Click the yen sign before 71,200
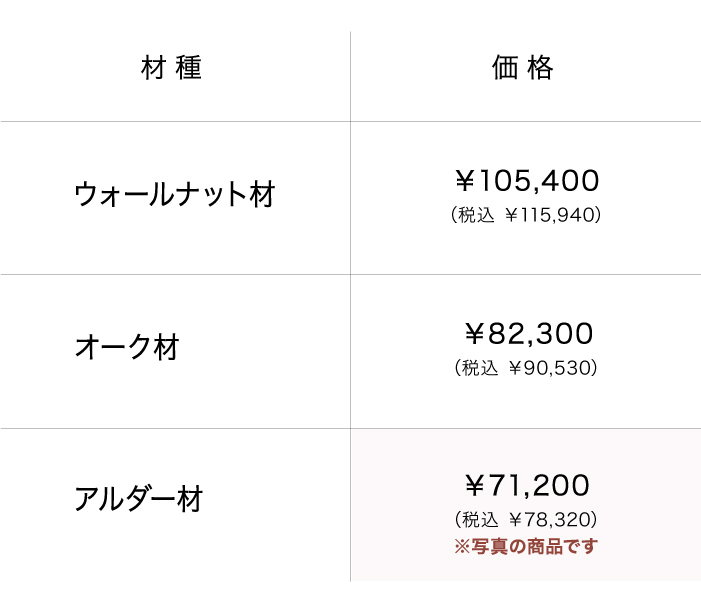 pyautogui.click(x=476, y=486)
